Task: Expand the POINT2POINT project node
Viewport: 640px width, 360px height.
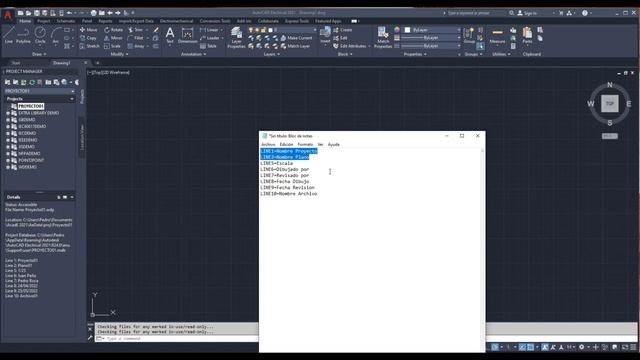Action: (8, 160)
